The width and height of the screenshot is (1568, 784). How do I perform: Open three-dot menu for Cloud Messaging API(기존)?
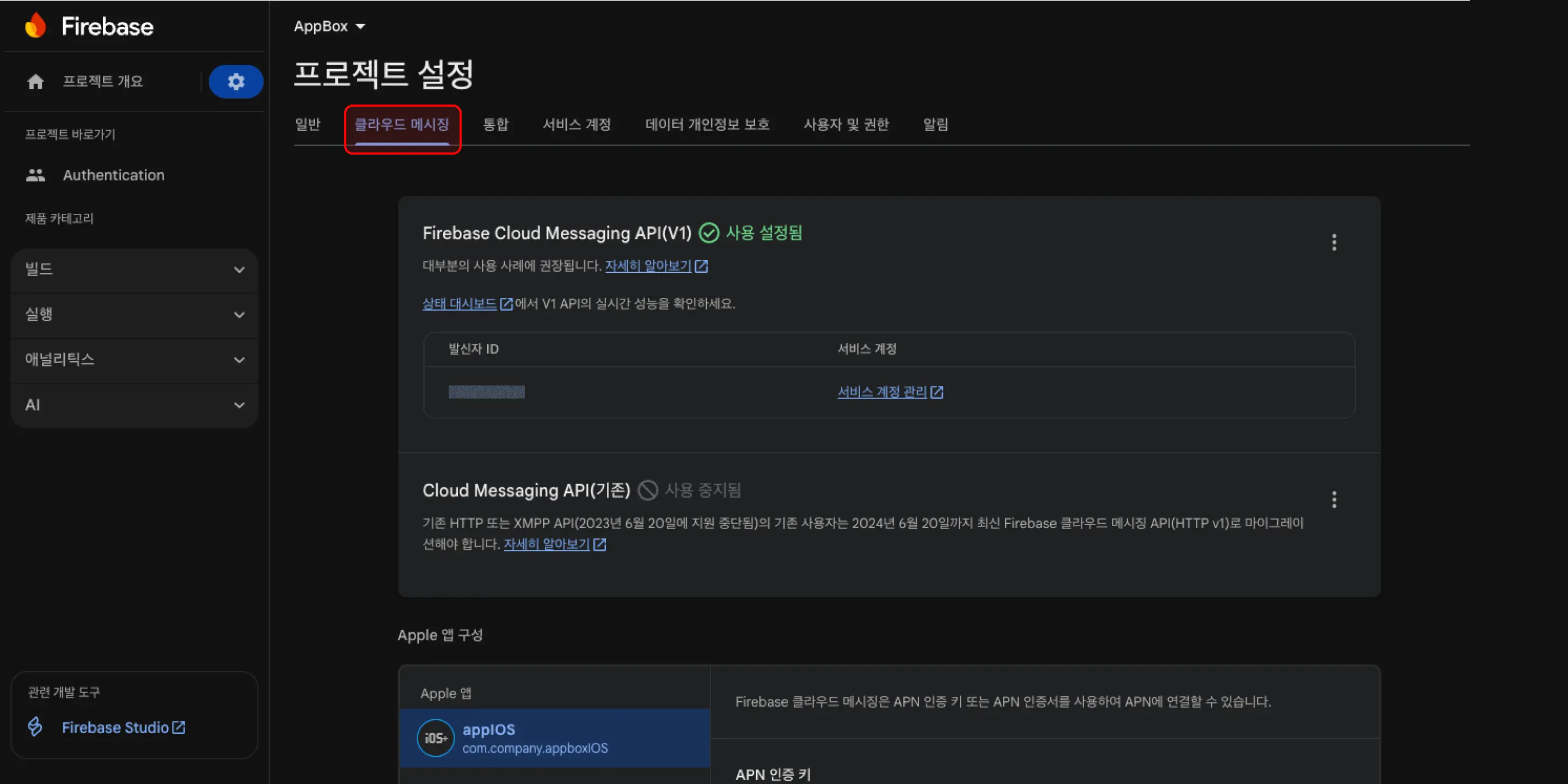[x=1334, y=500]
